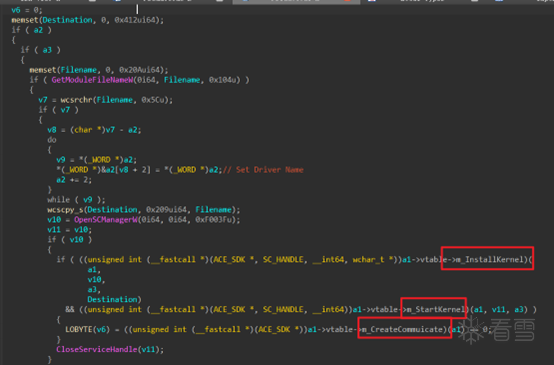Click the 'v6 = 0;' statement
This screenshot has height=365, width=554.
tap(27, 10)
